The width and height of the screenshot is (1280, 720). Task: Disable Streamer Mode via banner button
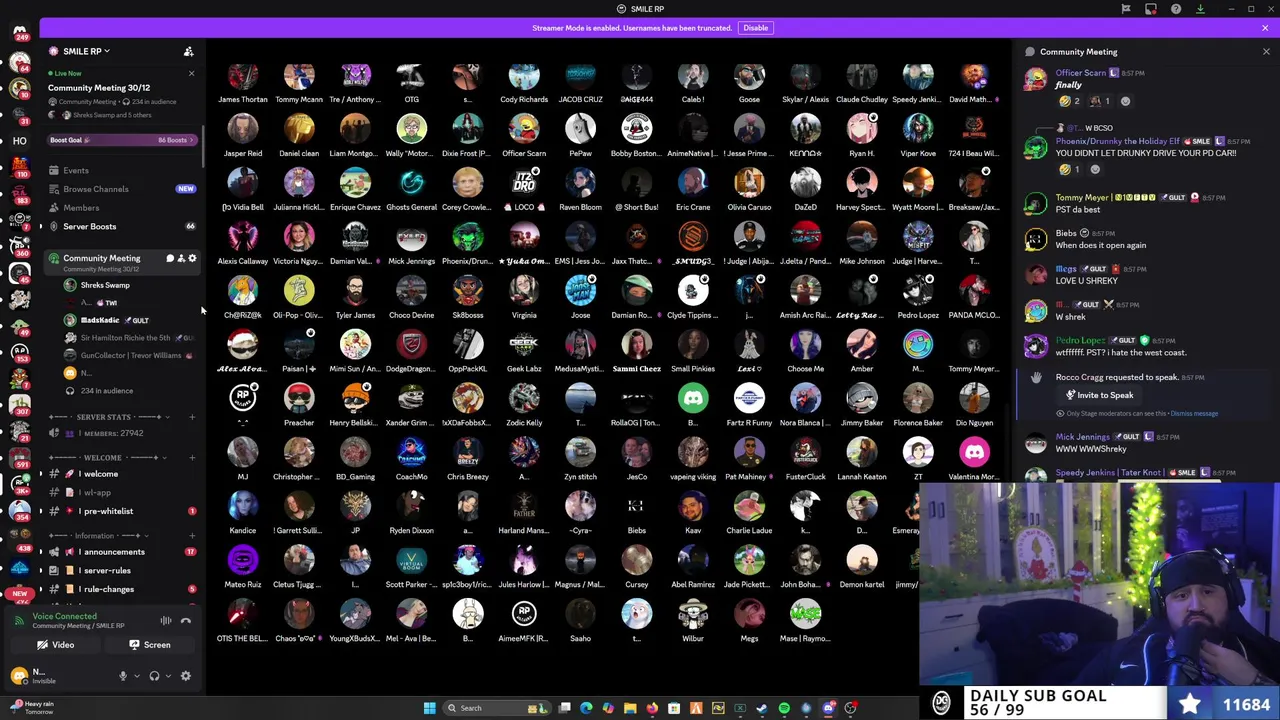(755, 28)
